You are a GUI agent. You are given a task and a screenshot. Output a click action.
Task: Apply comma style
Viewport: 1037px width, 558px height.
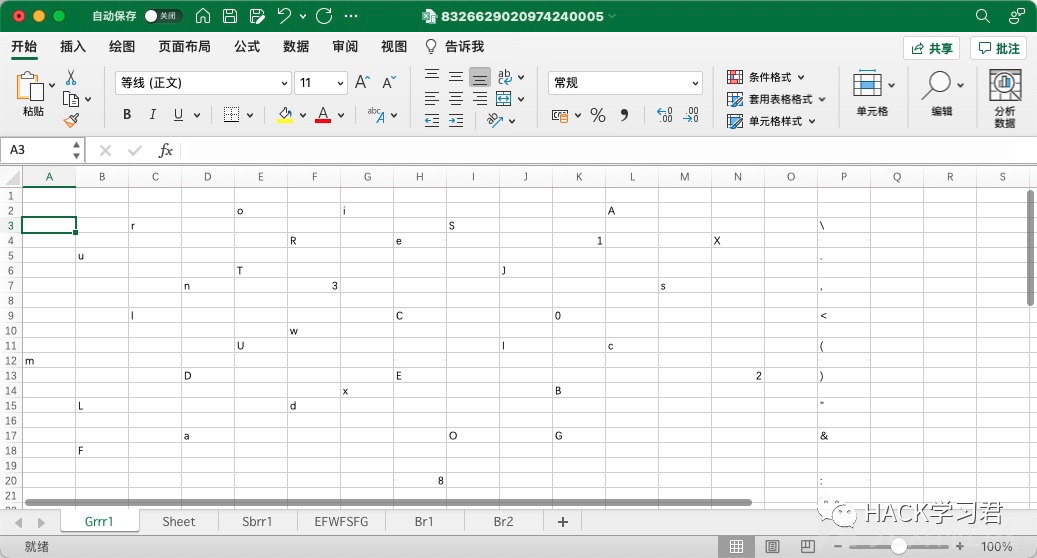[x=624, y=115]
